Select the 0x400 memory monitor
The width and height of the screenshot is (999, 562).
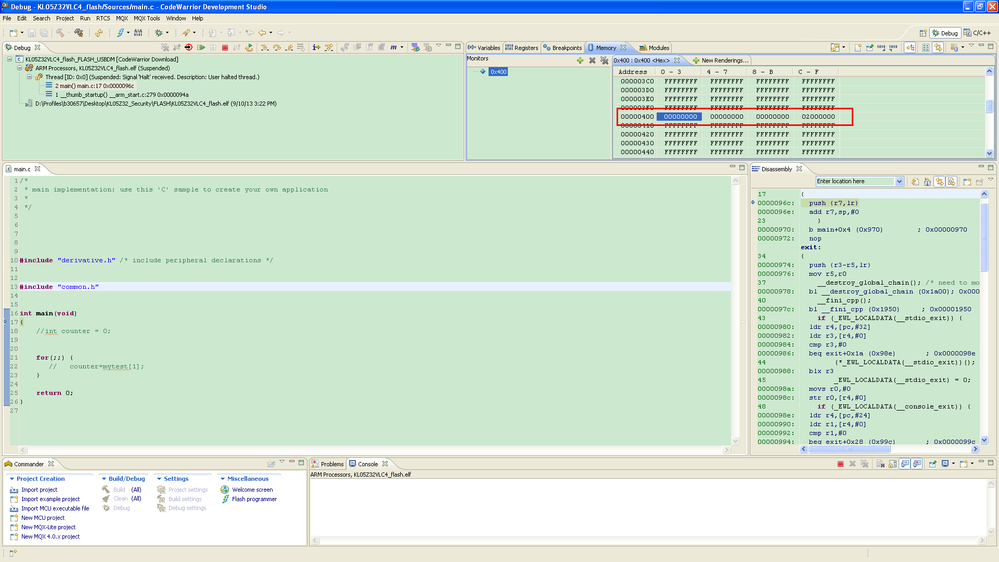pyautogui.click(x=498, y=72)
